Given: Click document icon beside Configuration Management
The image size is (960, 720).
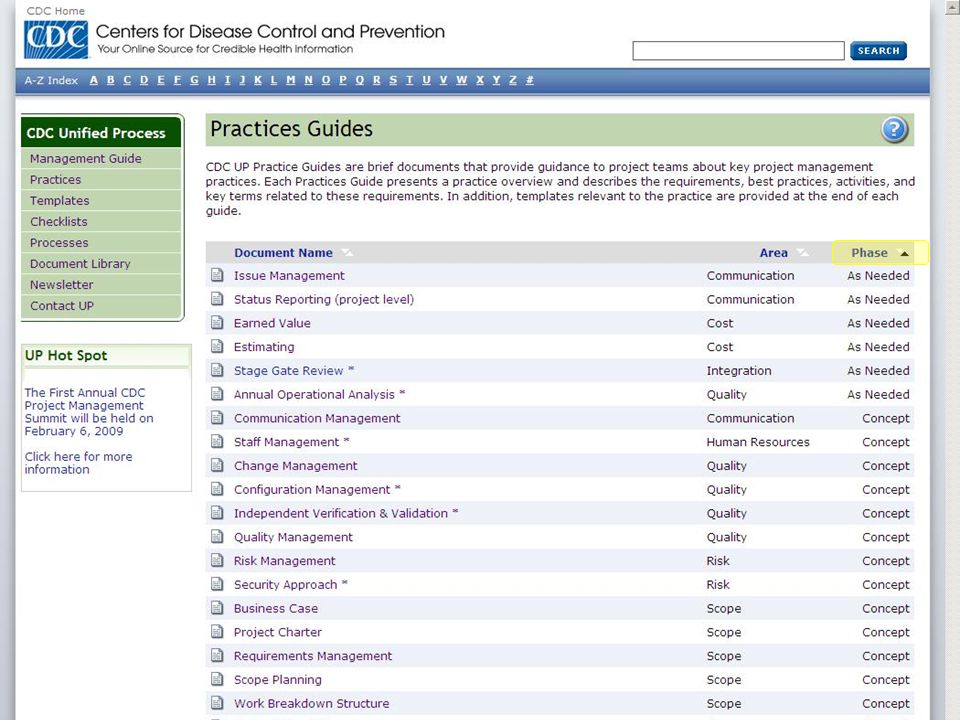Looking at the screenshot, I should [x=217, y=489].
